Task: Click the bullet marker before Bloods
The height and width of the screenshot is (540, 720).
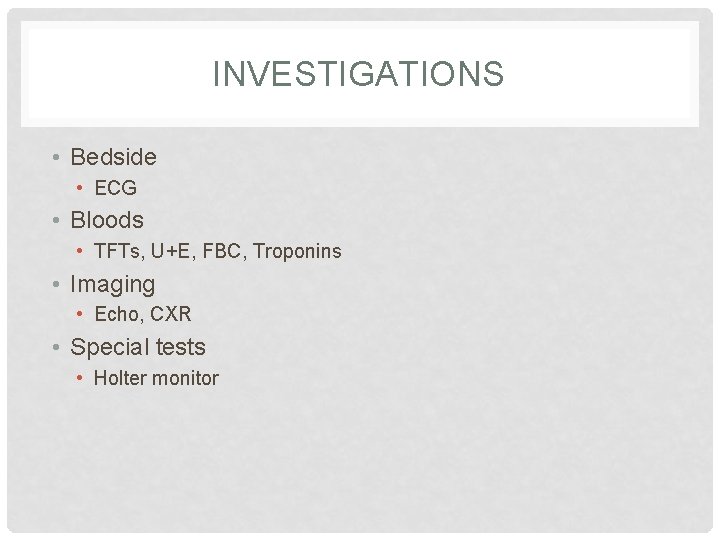Action: click(58, 221)
